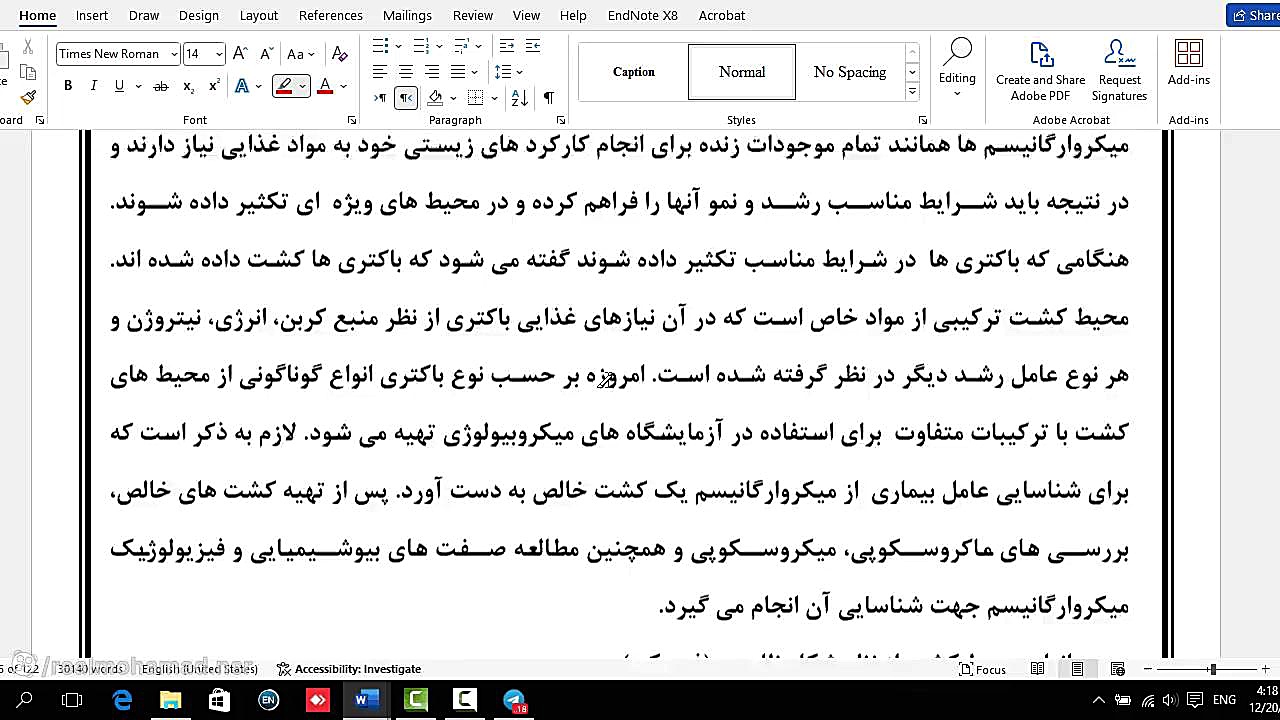Screen dimensions: 1280x720
Task: Open the Review tab
Action: (473, 15)
